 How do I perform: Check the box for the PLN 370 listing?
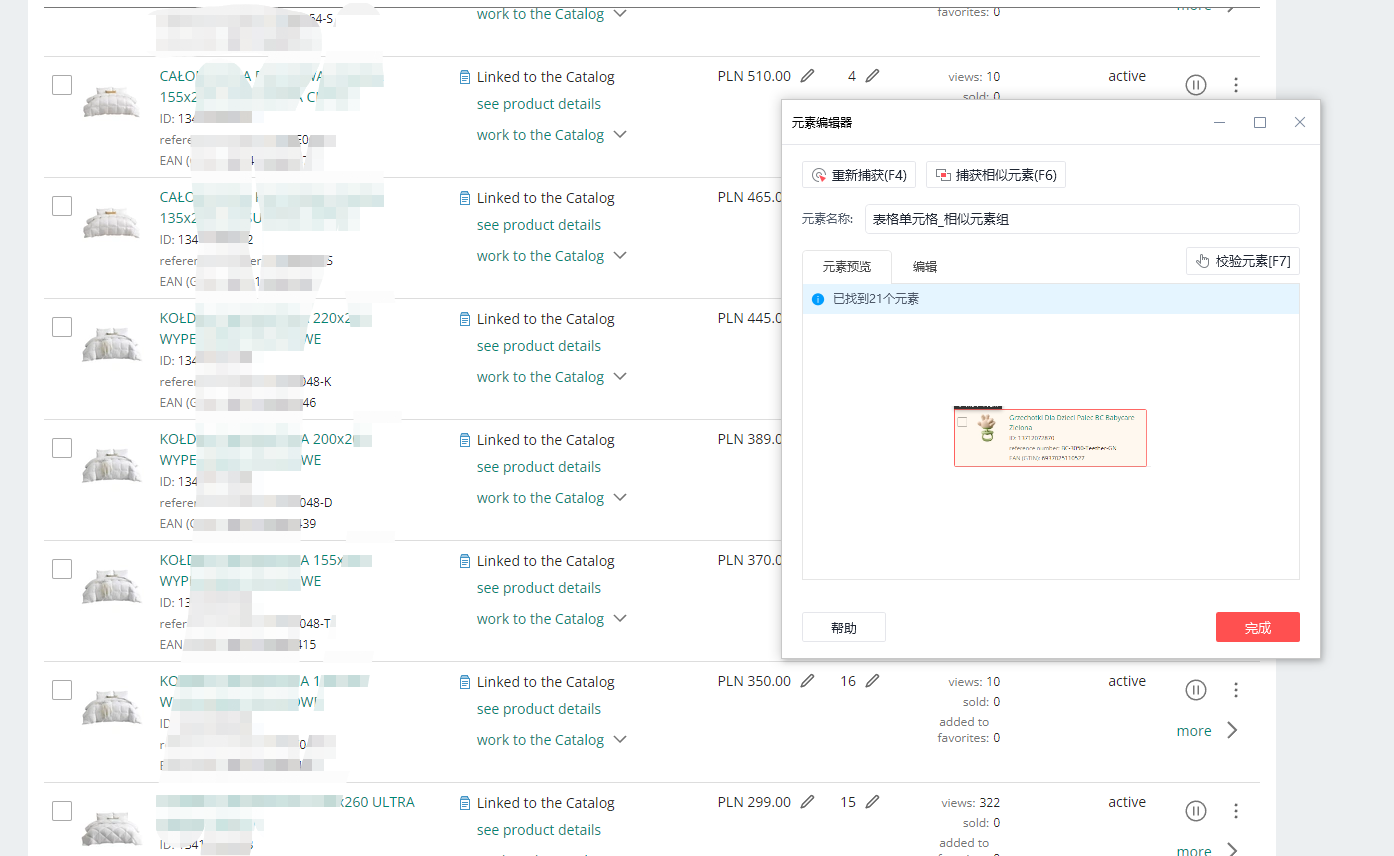point(62,569)
